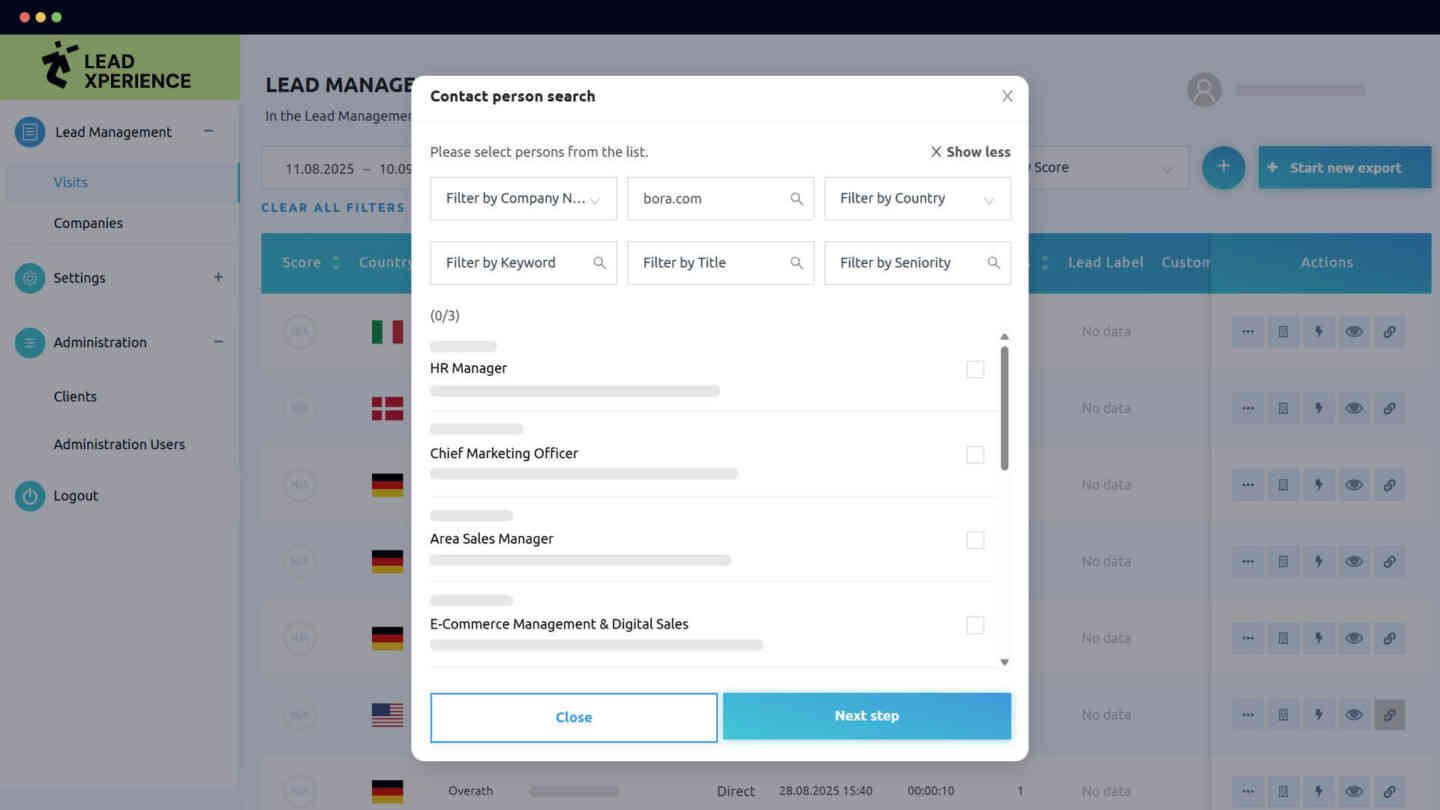Tick the Area Sales Manager checkbox
Screen dimensions: 1440x810
975,540
